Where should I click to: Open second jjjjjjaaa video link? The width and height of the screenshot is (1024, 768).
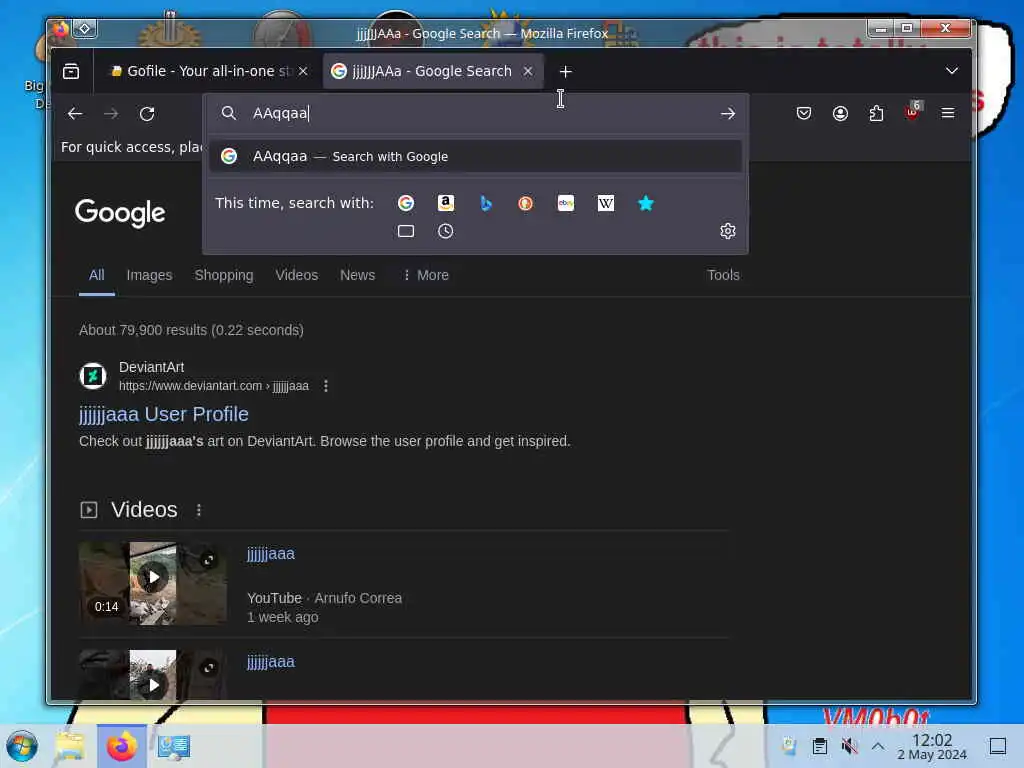tap(270, 662)
